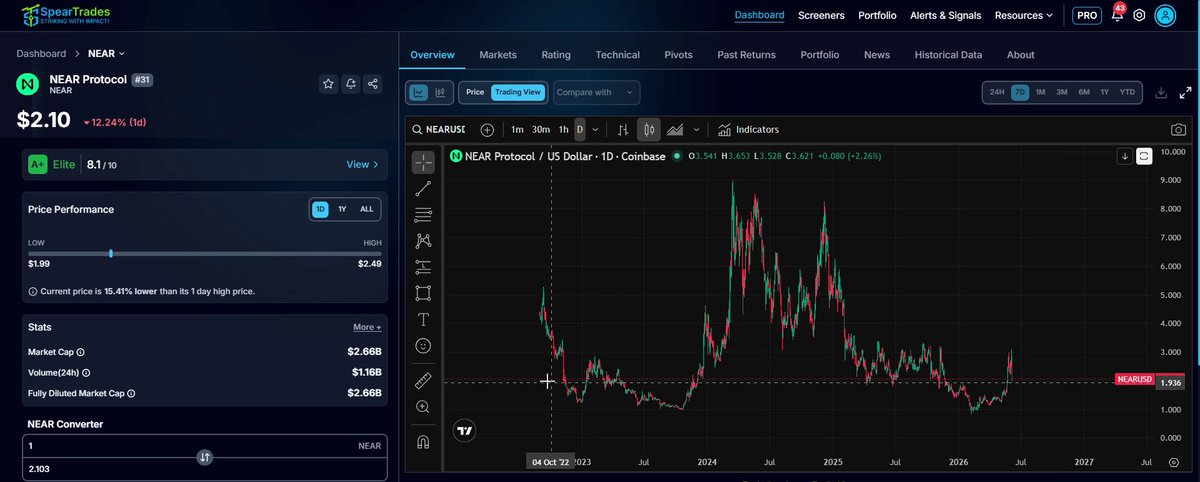This screenshot has width=1200, height=482.
Task: Select the ruler measure tool
Action: [423, 380]
